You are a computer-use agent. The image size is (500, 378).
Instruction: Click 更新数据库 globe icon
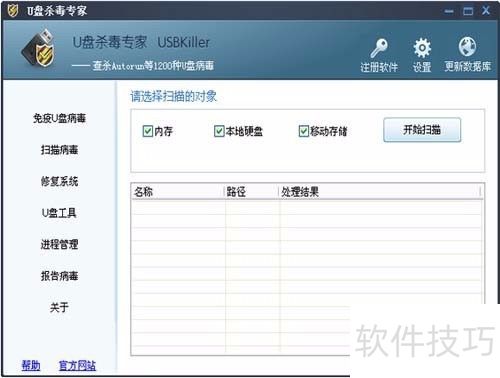tap(467, 47)
